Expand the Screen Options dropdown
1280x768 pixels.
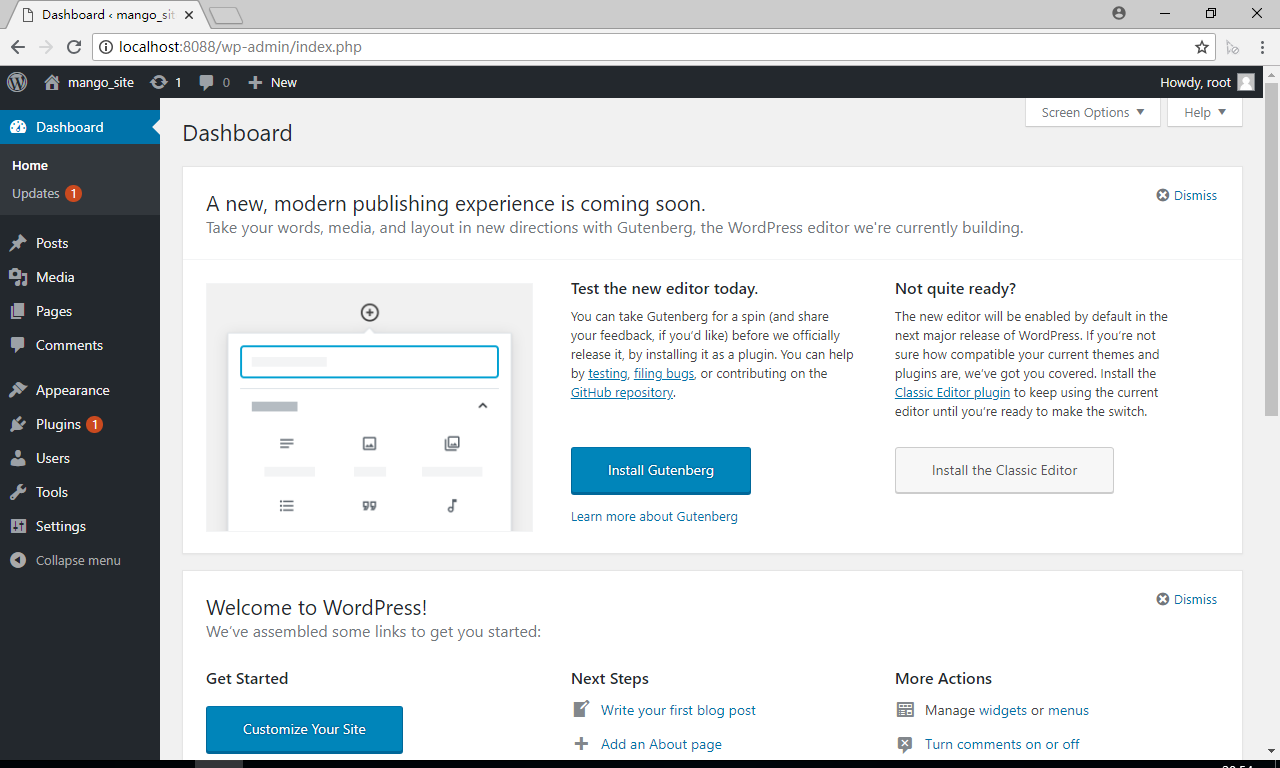[1093, 112]
